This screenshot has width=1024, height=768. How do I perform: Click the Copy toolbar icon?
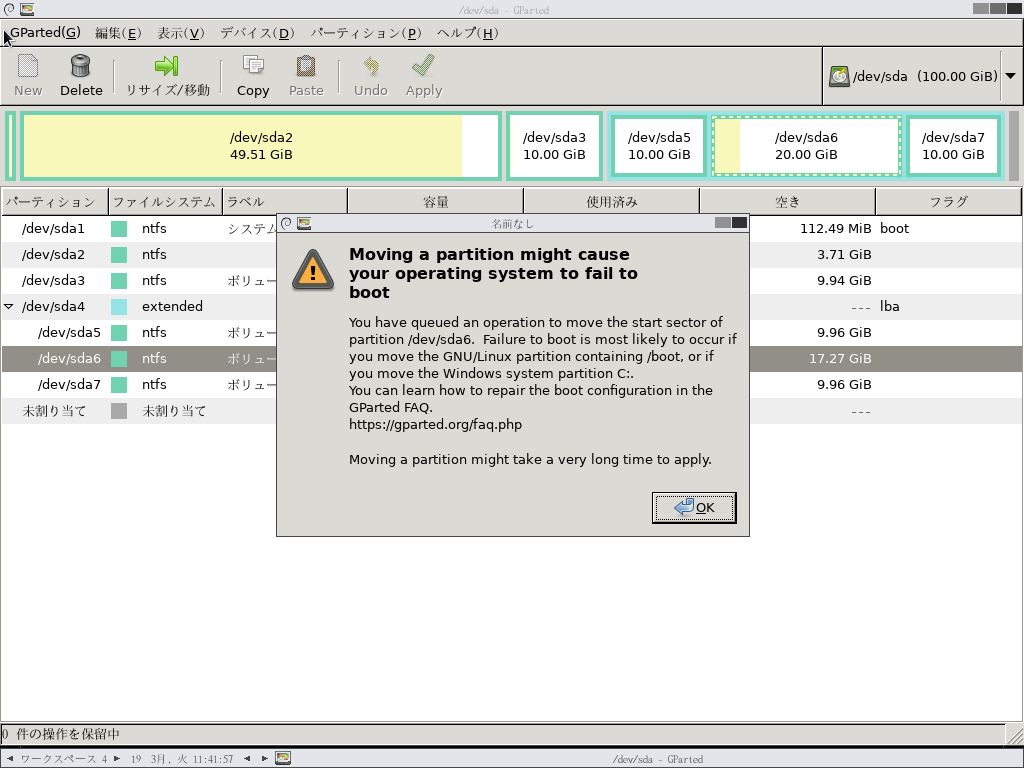point(253,66)
